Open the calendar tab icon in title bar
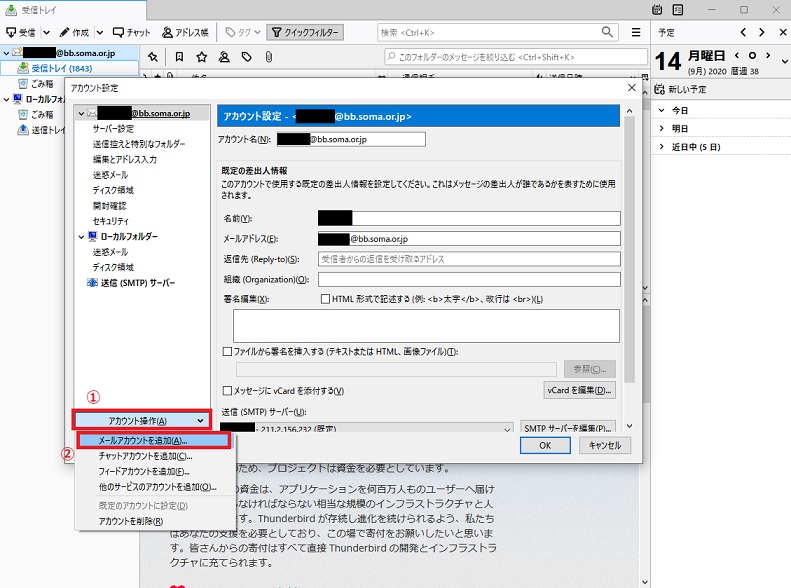Image resolution: width=791 pixels, height=588 pixels. pos(657,10)
